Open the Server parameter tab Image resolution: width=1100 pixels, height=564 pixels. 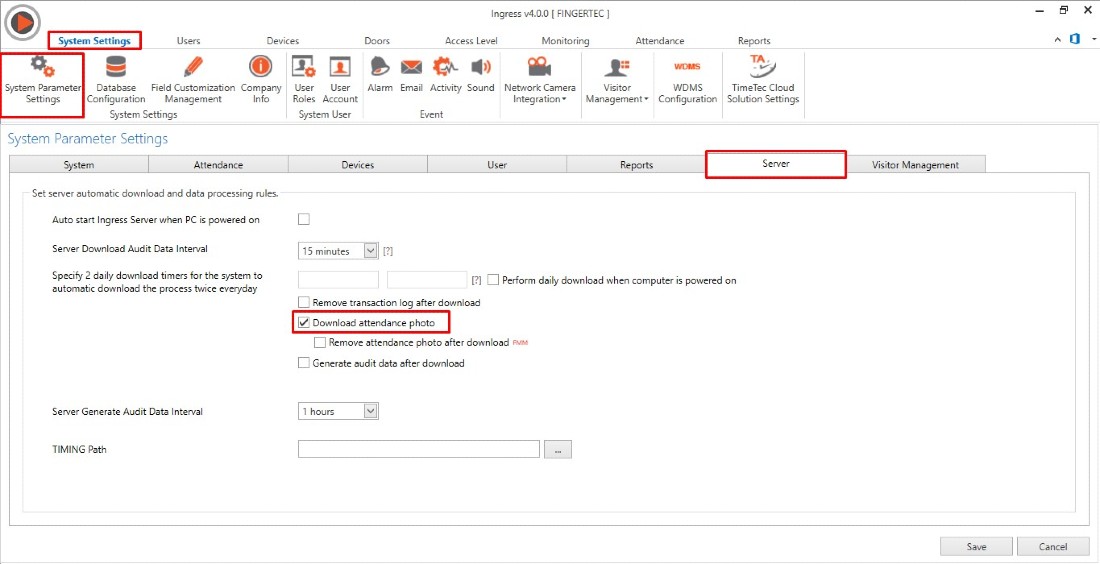pyautogui.click(x=776, y=164)
